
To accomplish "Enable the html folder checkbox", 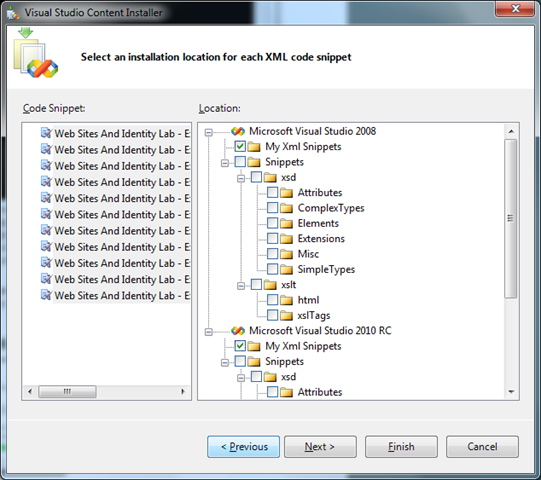I will tap(273, 300).
